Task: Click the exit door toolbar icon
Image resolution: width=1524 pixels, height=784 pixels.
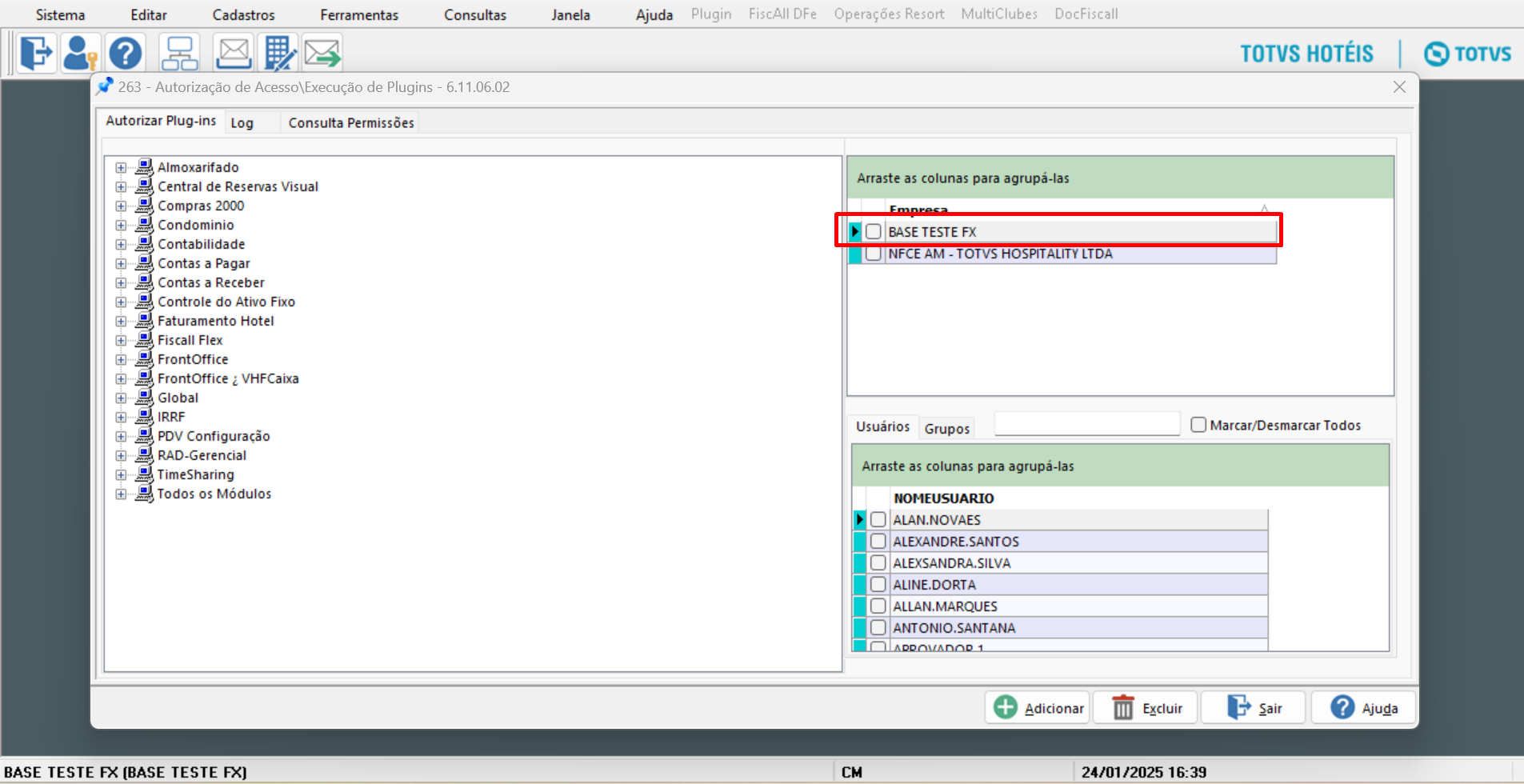Action: point(36,54)
